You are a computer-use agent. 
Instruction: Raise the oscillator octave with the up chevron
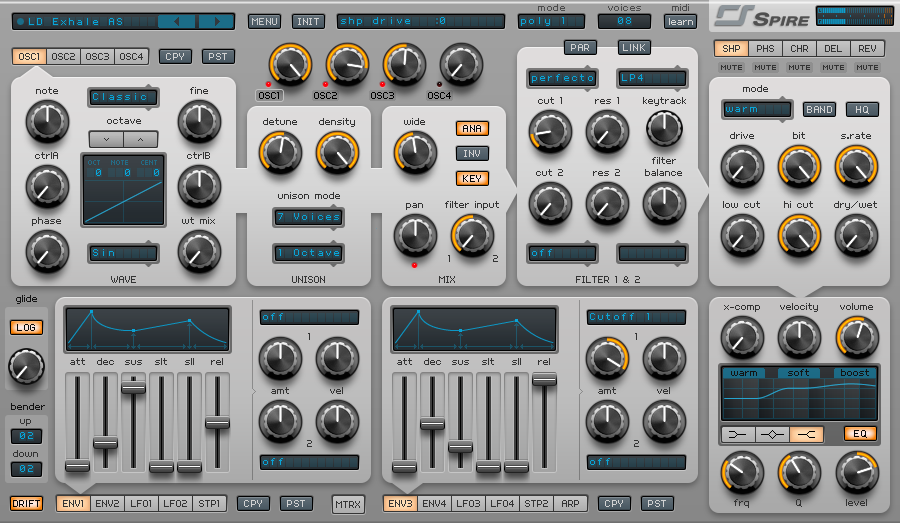click(140, 139)
